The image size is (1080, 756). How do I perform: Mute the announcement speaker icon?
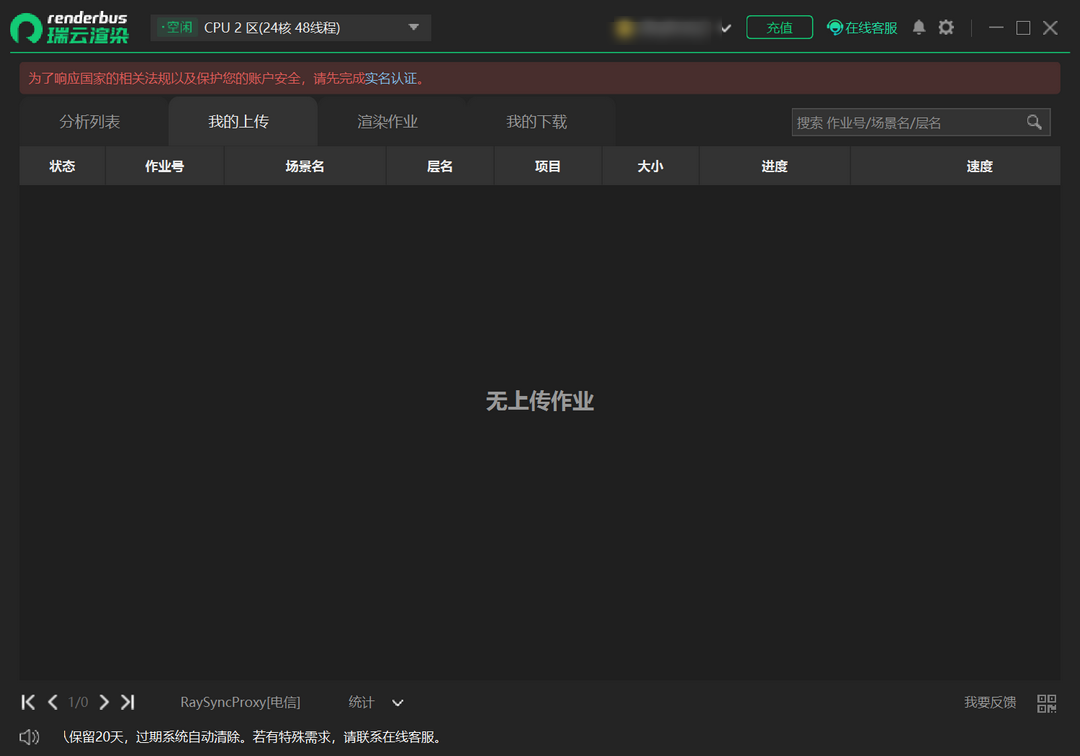pos(27,736)
